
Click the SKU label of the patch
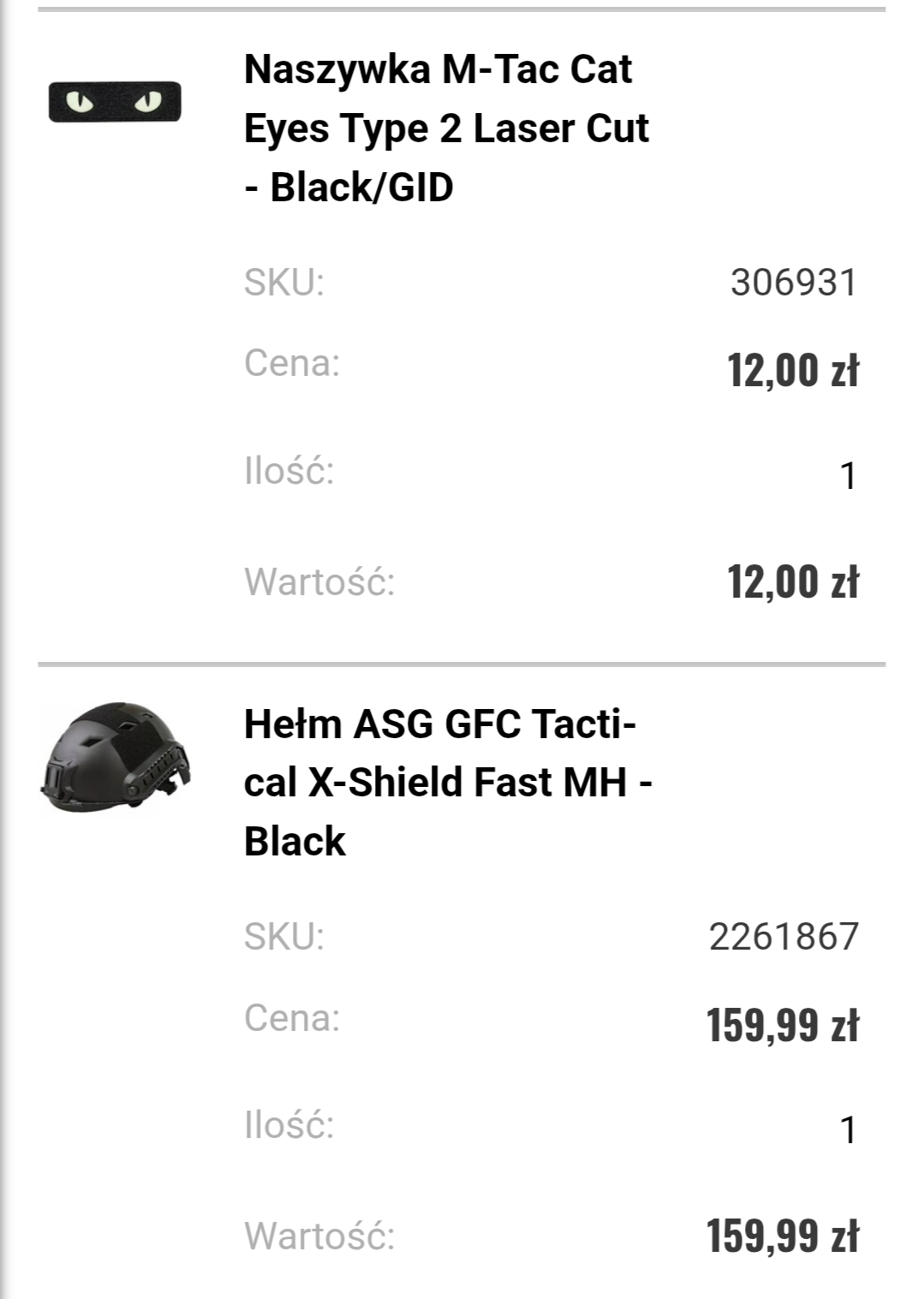pyautogui.click(x=284, y=283)
